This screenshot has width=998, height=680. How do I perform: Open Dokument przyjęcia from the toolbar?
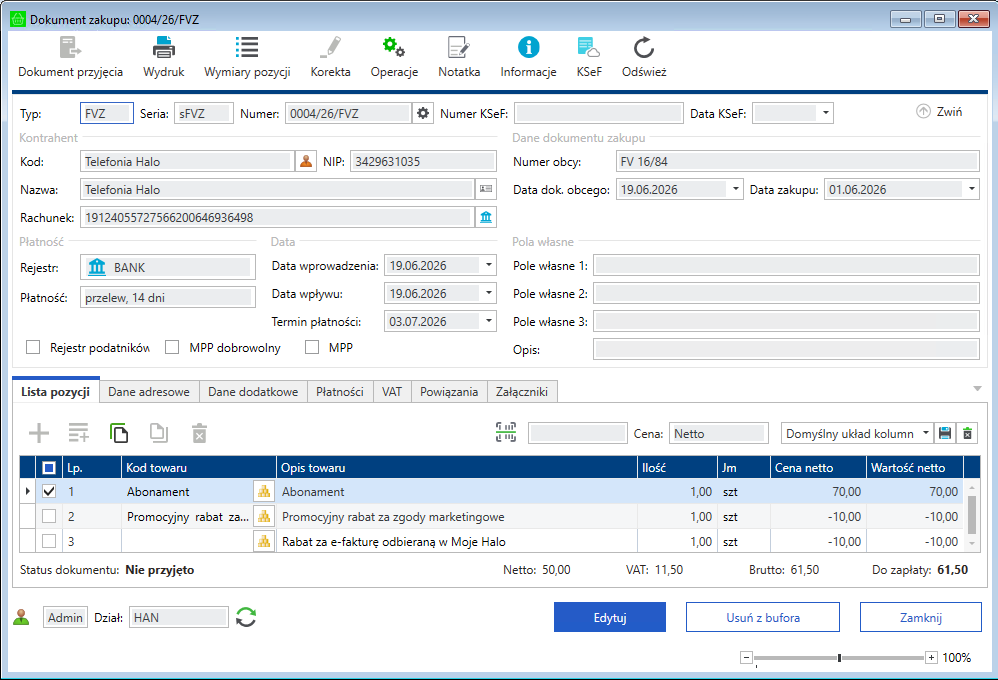point(70,57)
